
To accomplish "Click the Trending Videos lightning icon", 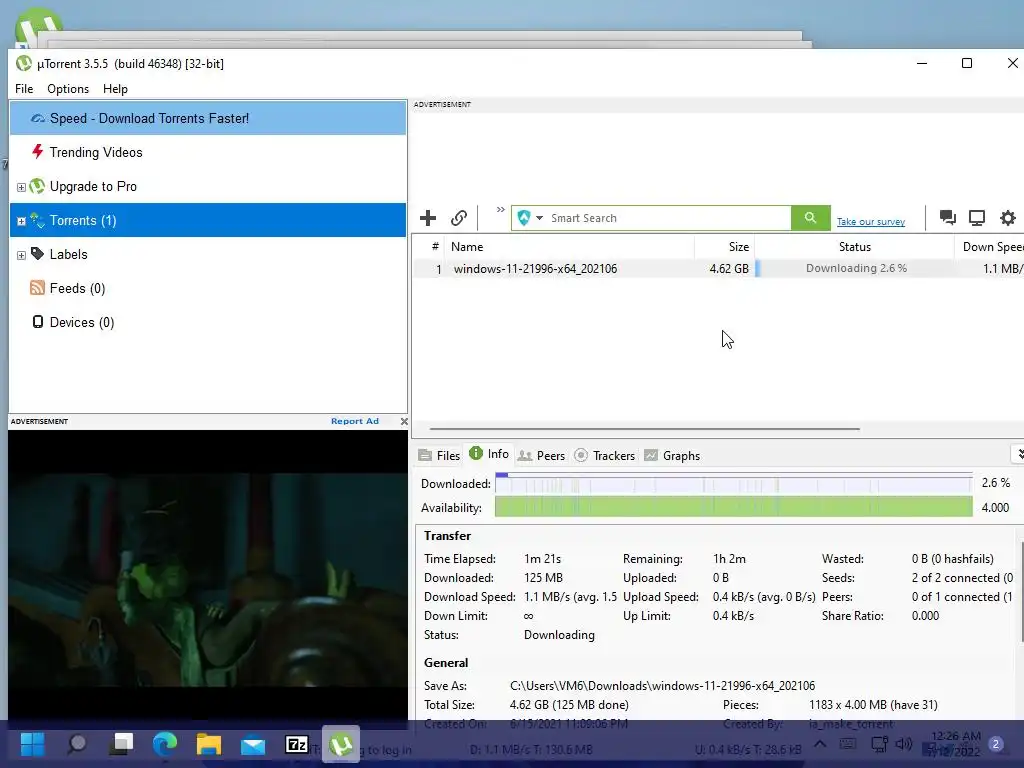I will (38, 152).
